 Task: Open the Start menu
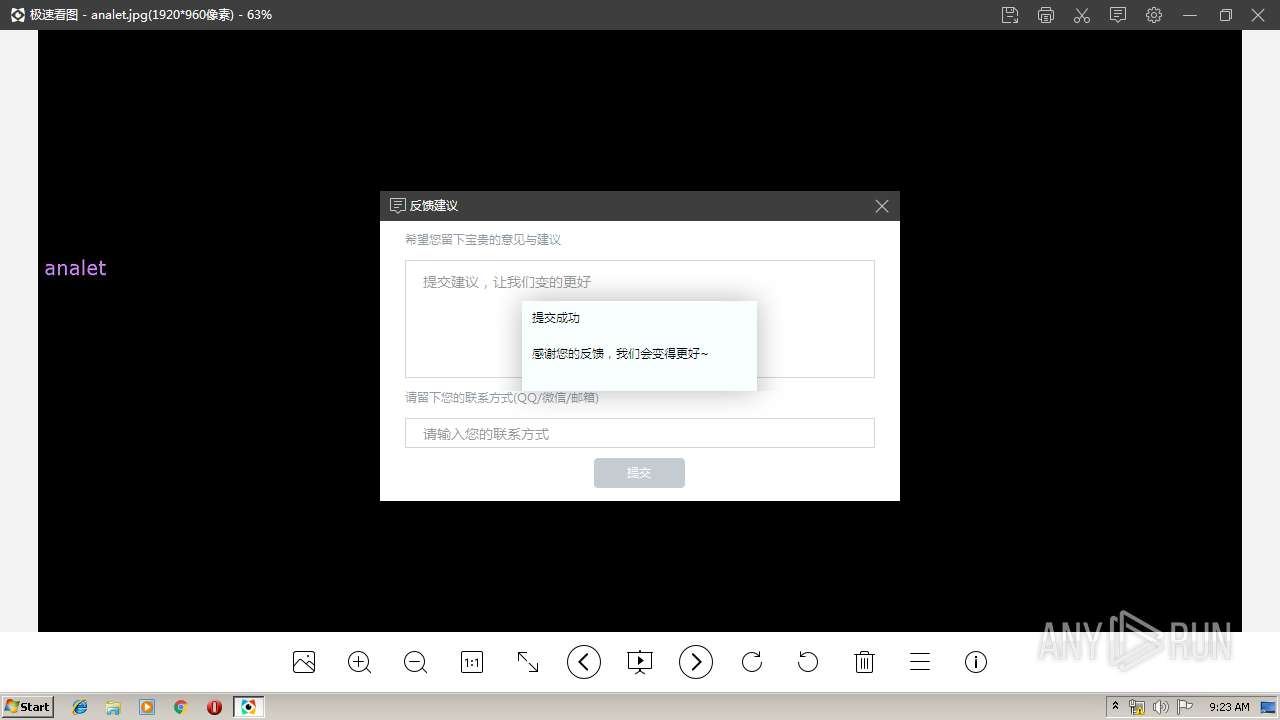27,707
